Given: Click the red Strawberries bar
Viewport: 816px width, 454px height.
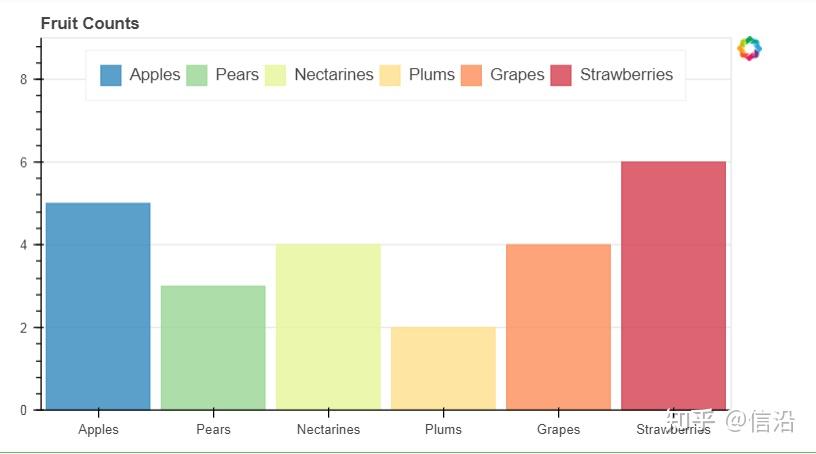Looking at the screenshot, I should [673, 285].
